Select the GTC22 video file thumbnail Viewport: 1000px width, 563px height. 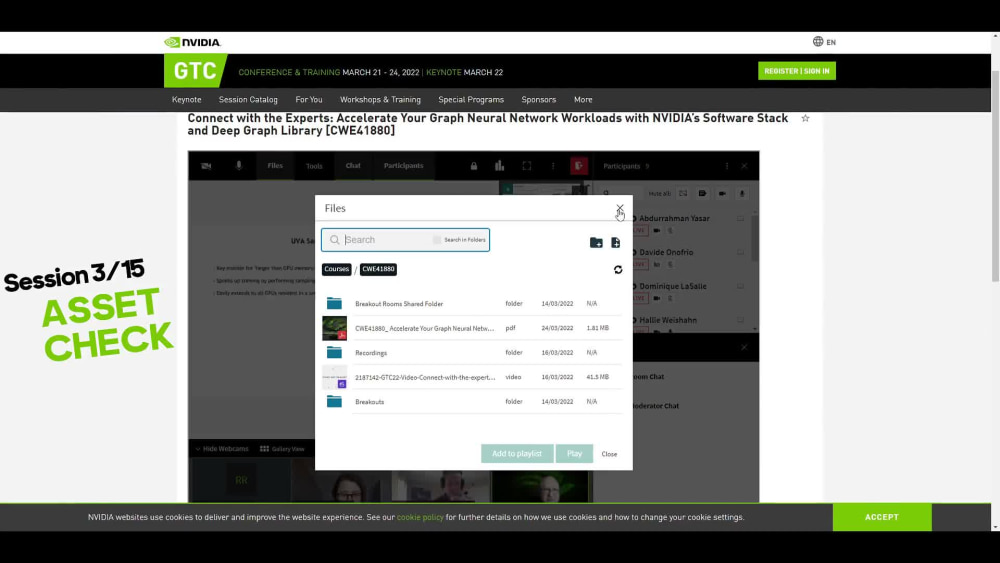click(x=334, y=377)
